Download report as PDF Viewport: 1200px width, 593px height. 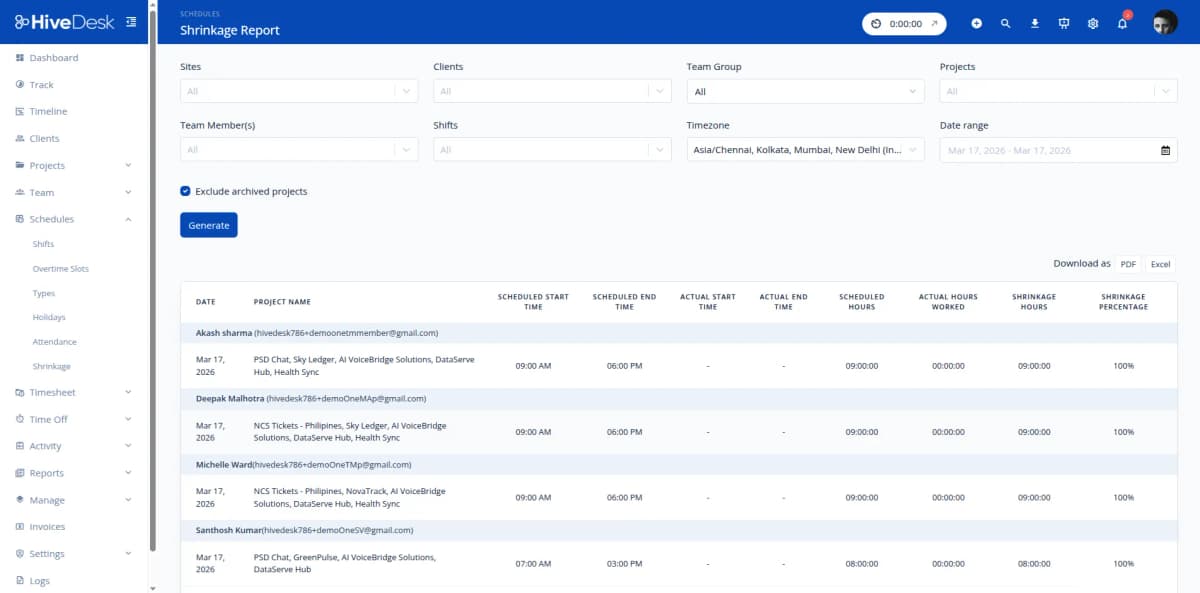click(1128, 264)
